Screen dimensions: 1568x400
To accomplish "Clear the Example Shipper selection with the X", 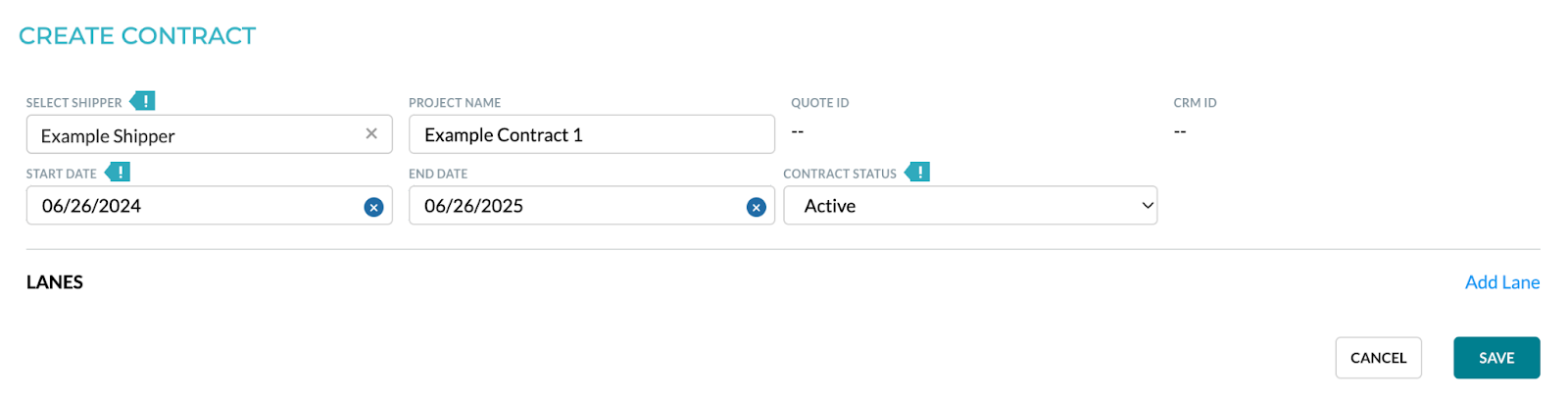I will [x=371, y=134].
